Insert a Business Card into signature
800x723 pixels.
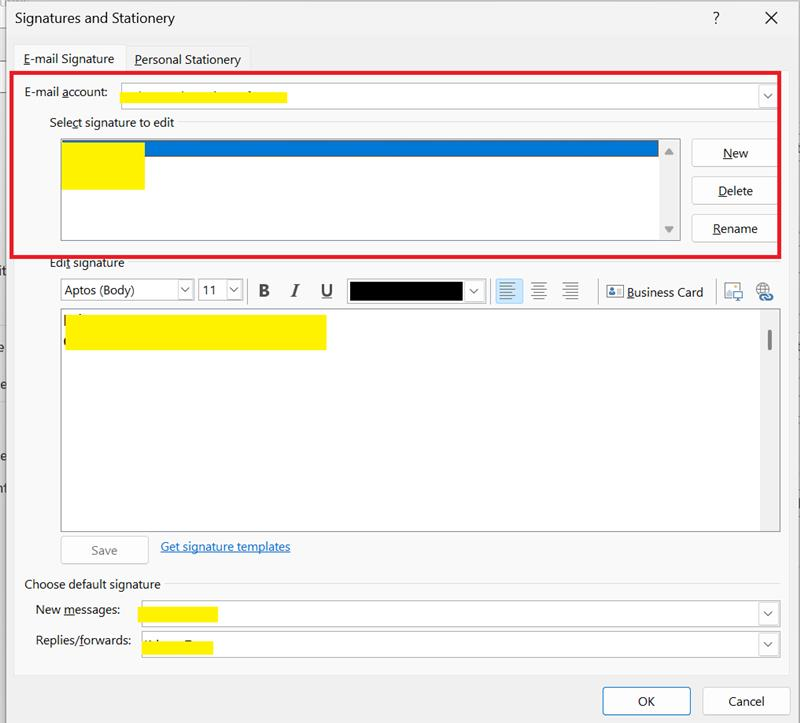pos(655,292)
